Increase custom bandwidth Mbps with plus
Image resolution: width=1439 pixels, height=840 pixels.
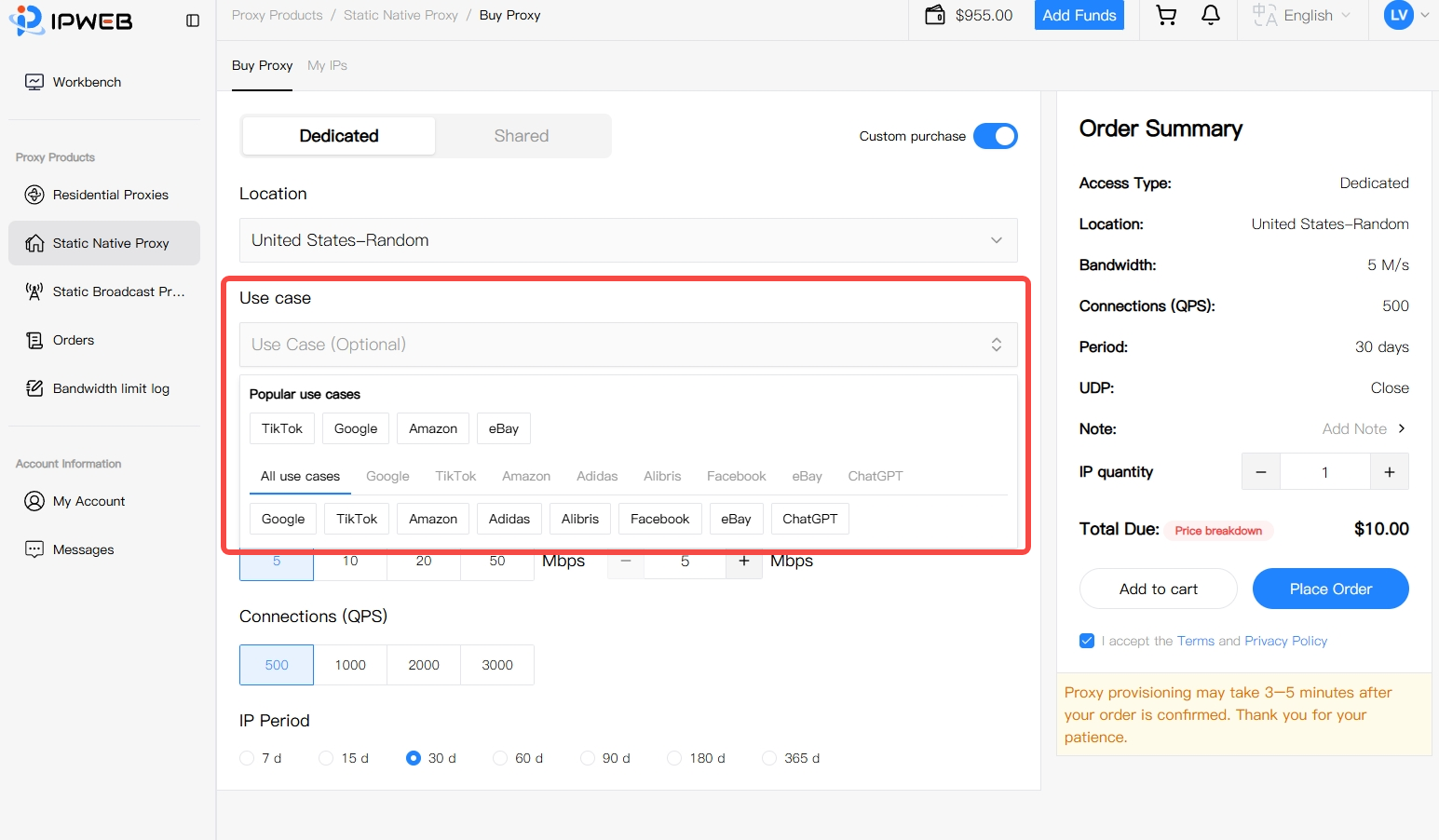[x=744, y=561]
